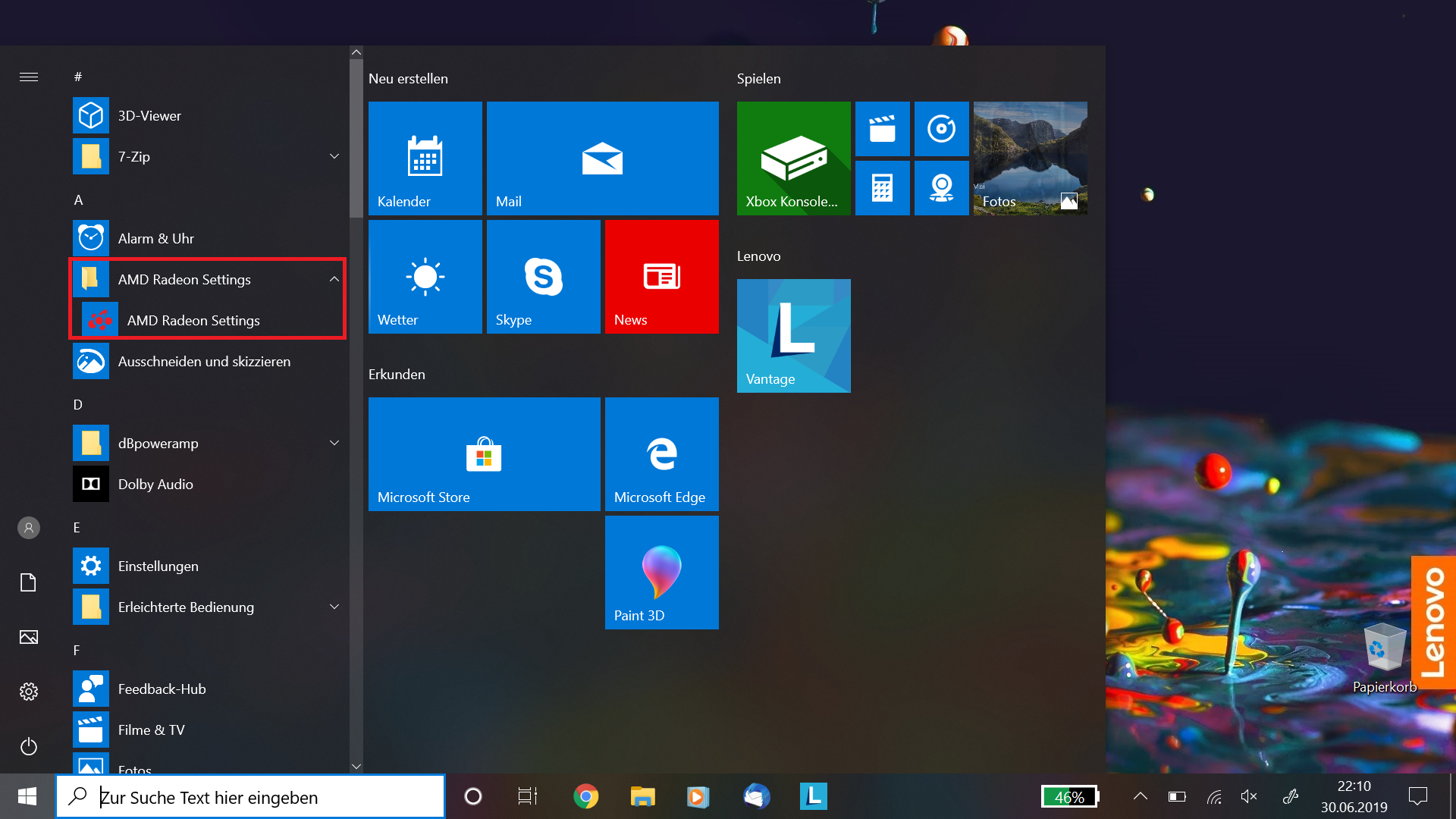The image size is (1456, 819).
Task: Click Mail tile in Start menu
Action: (x=600, y=158)
